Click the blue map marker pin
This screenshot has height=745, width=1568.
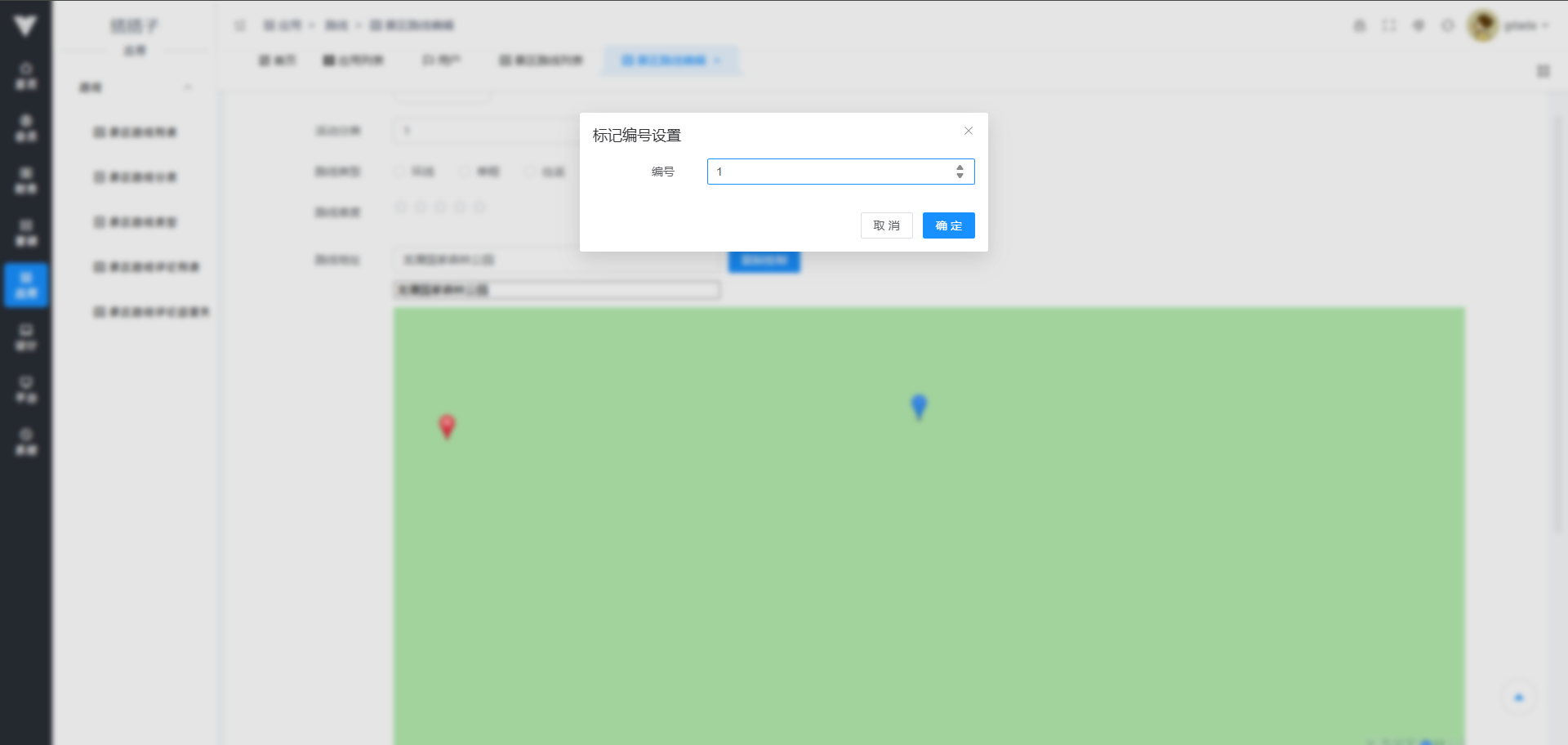(919, 405)
